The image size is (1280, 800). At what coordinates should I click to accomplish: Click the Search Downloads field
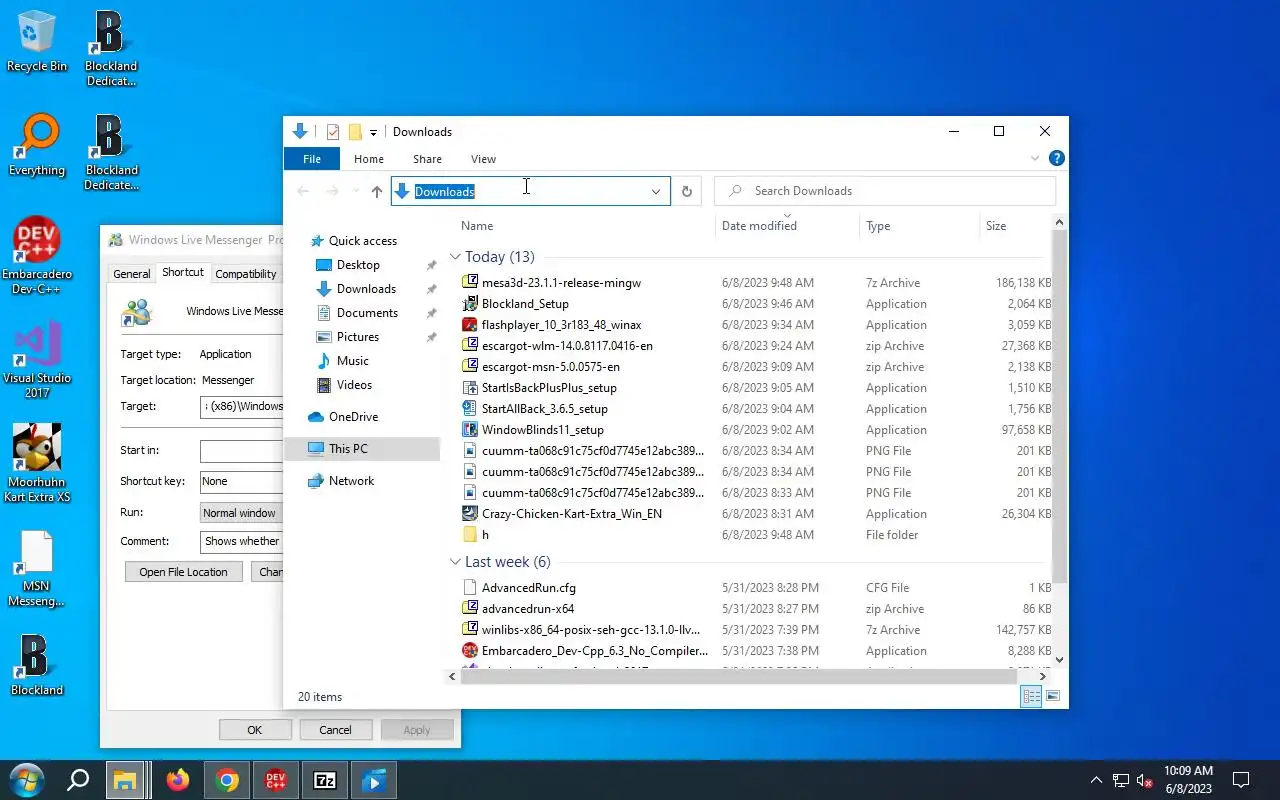[x=885, y=191]
